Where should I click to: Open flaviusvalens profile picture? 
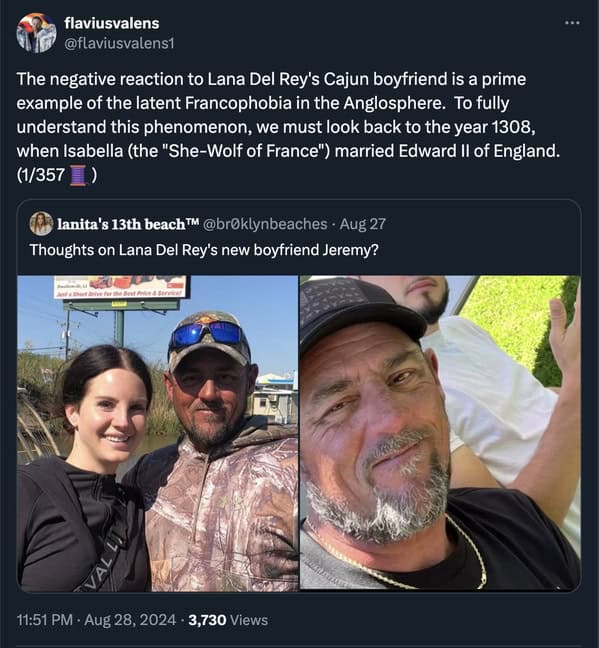(x=36, y=33)
